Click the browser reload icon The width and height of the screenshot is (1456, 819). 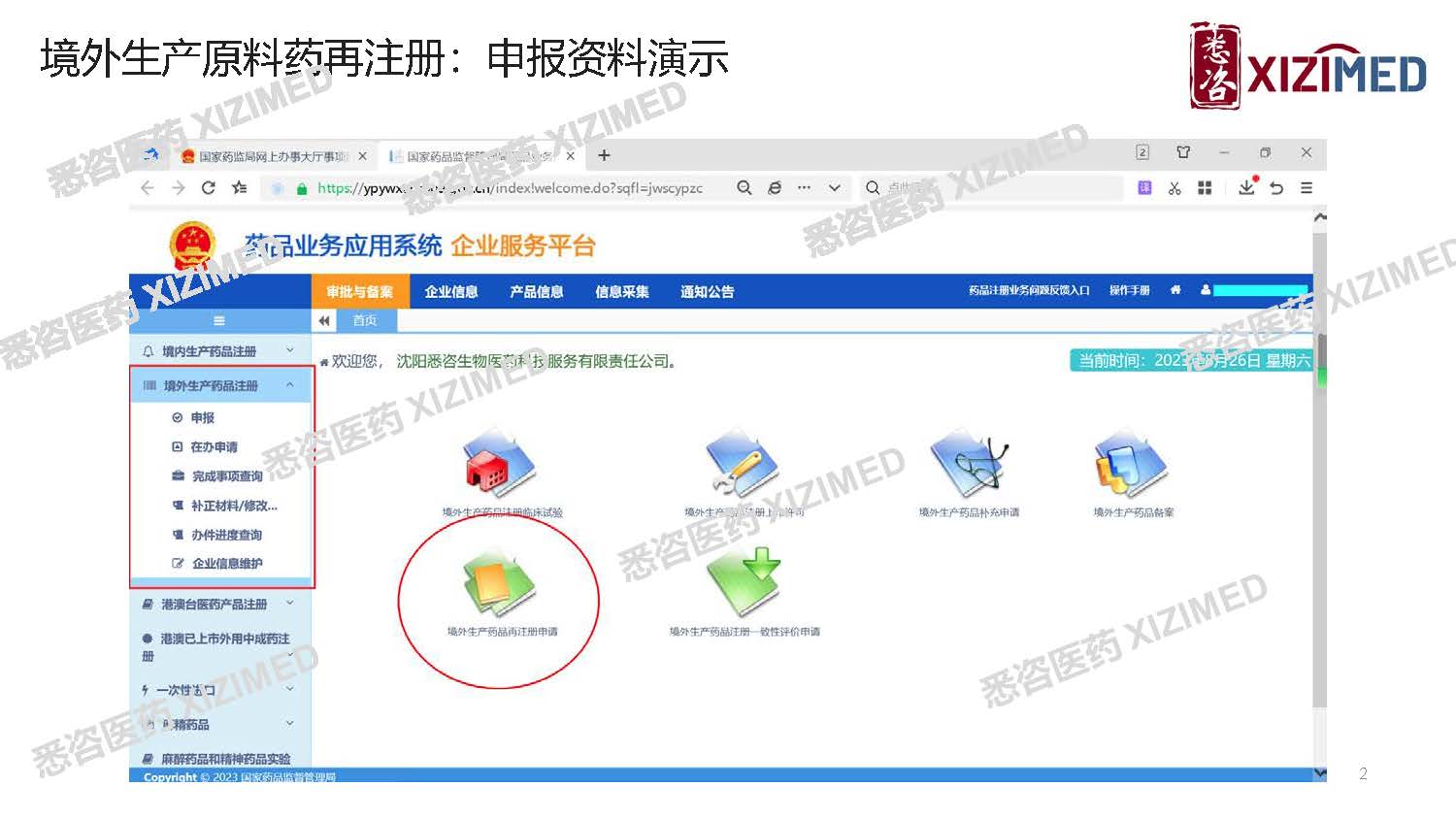(x=208, y=188)
